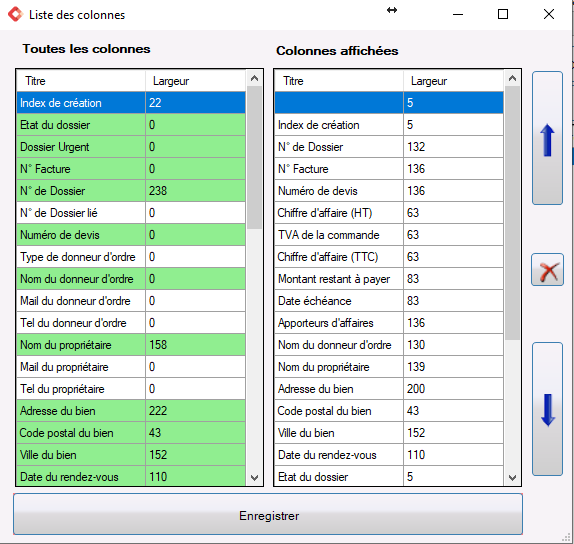Screen dimensions: 574x544
Task: Select 'Mail du propriétaire' row in left list
Action: [131, 366]
